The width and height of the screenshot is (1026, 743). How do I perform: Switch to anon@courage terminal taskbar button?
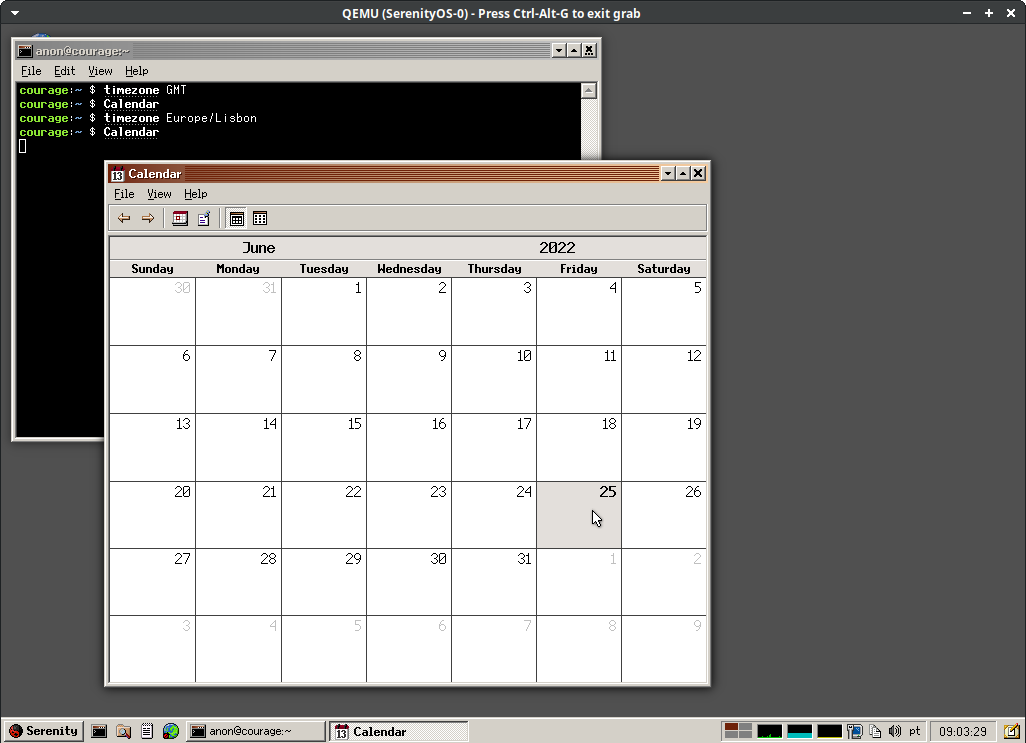pyautogui.click(x=256, y=731)
